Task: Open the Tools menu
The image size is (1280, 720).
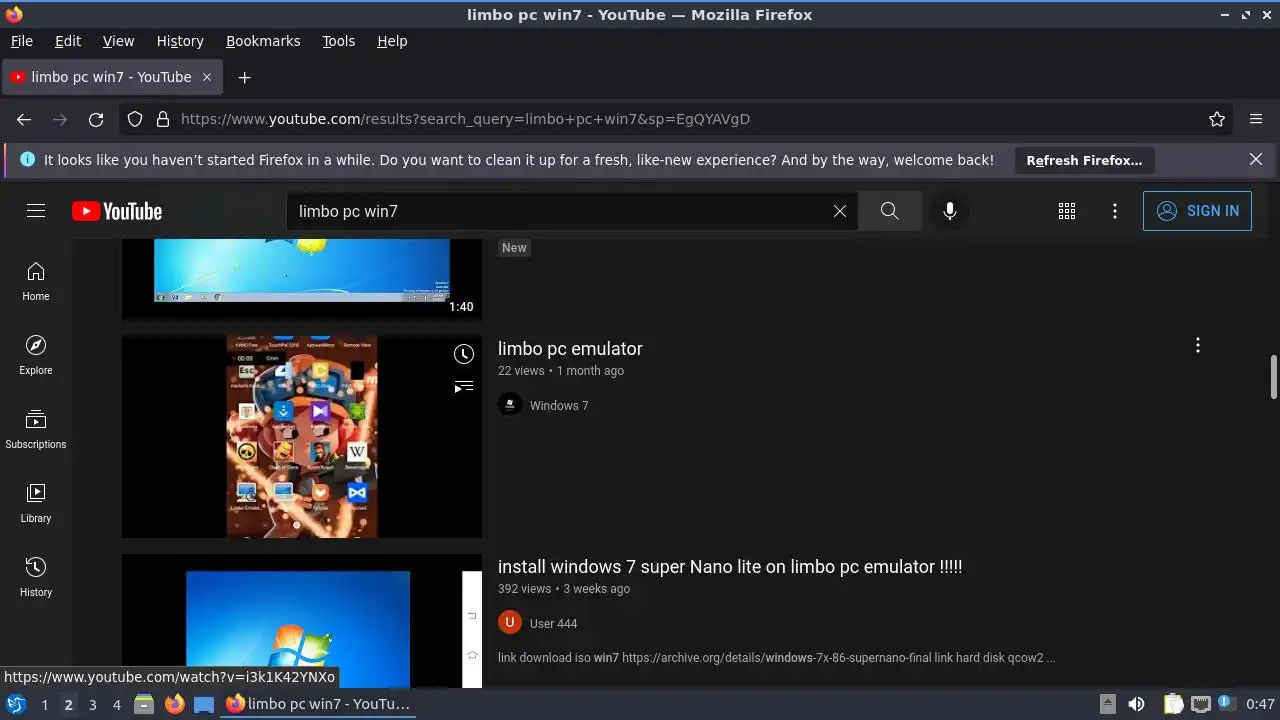Action: 339,41
